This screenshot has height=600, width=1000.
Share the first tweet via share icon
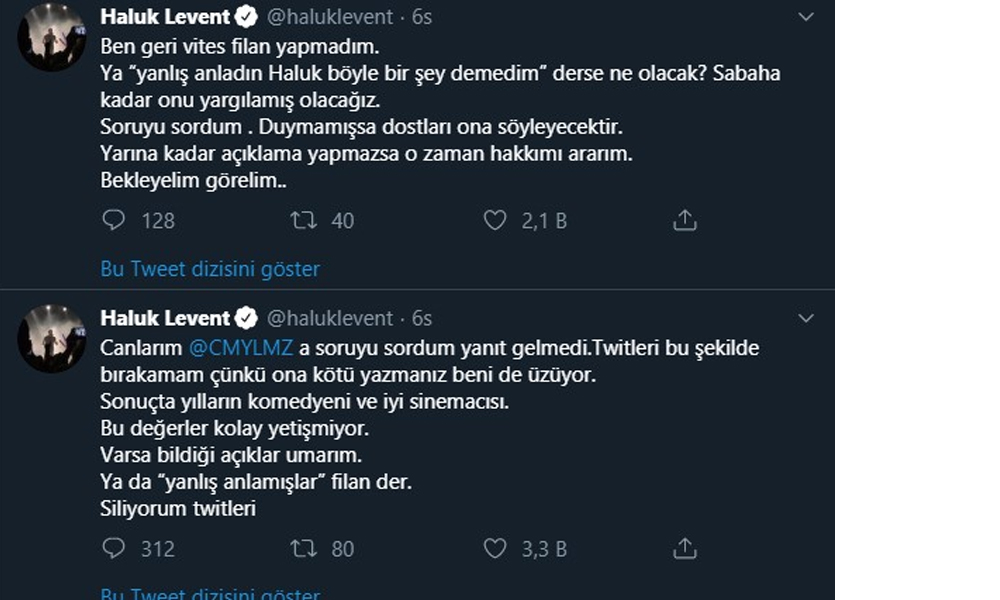coord(685,220)
